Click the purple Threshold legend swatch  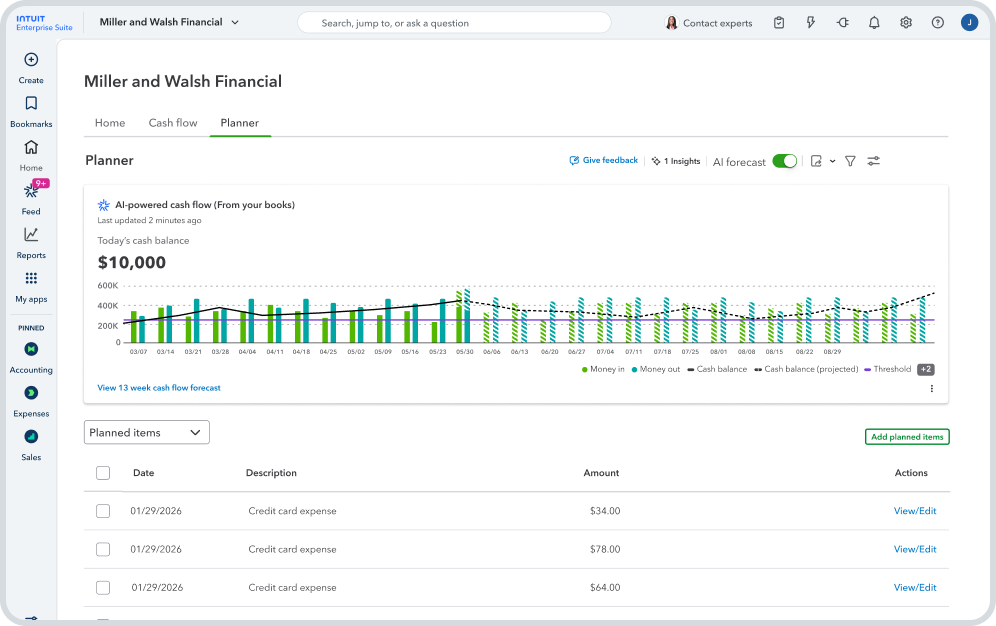coord(867,369)
